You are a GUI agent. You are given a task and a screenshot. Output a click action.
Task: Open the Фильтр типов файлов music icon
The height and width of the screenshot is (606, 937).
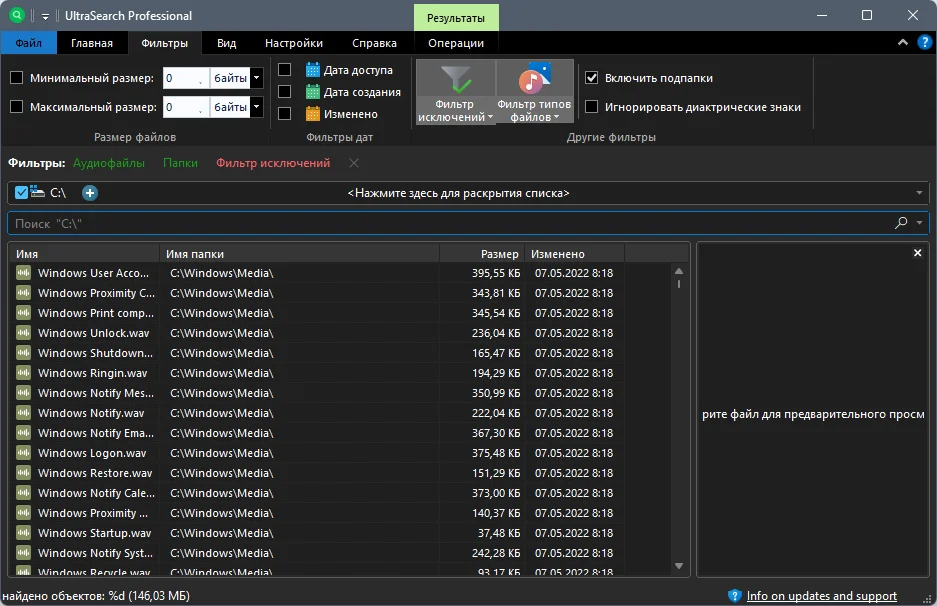pos(534,91)
